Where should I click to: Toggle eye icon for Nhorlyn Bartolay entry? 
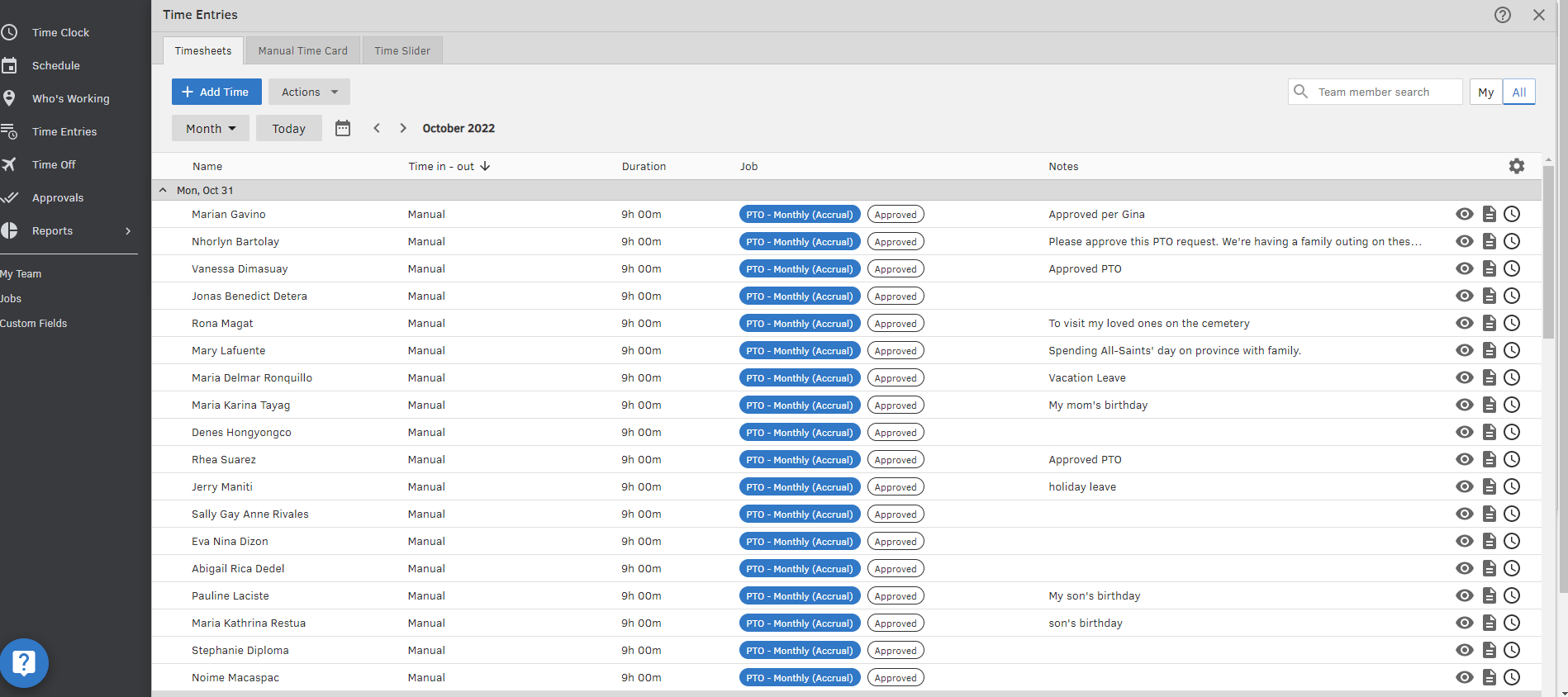(x=1464, y=242)
